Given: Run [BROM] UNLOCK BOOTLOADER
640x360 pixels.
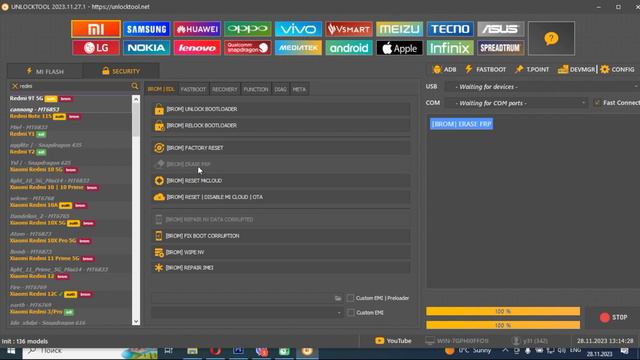Looking at the screenshot, I should [x=281, y=109].
